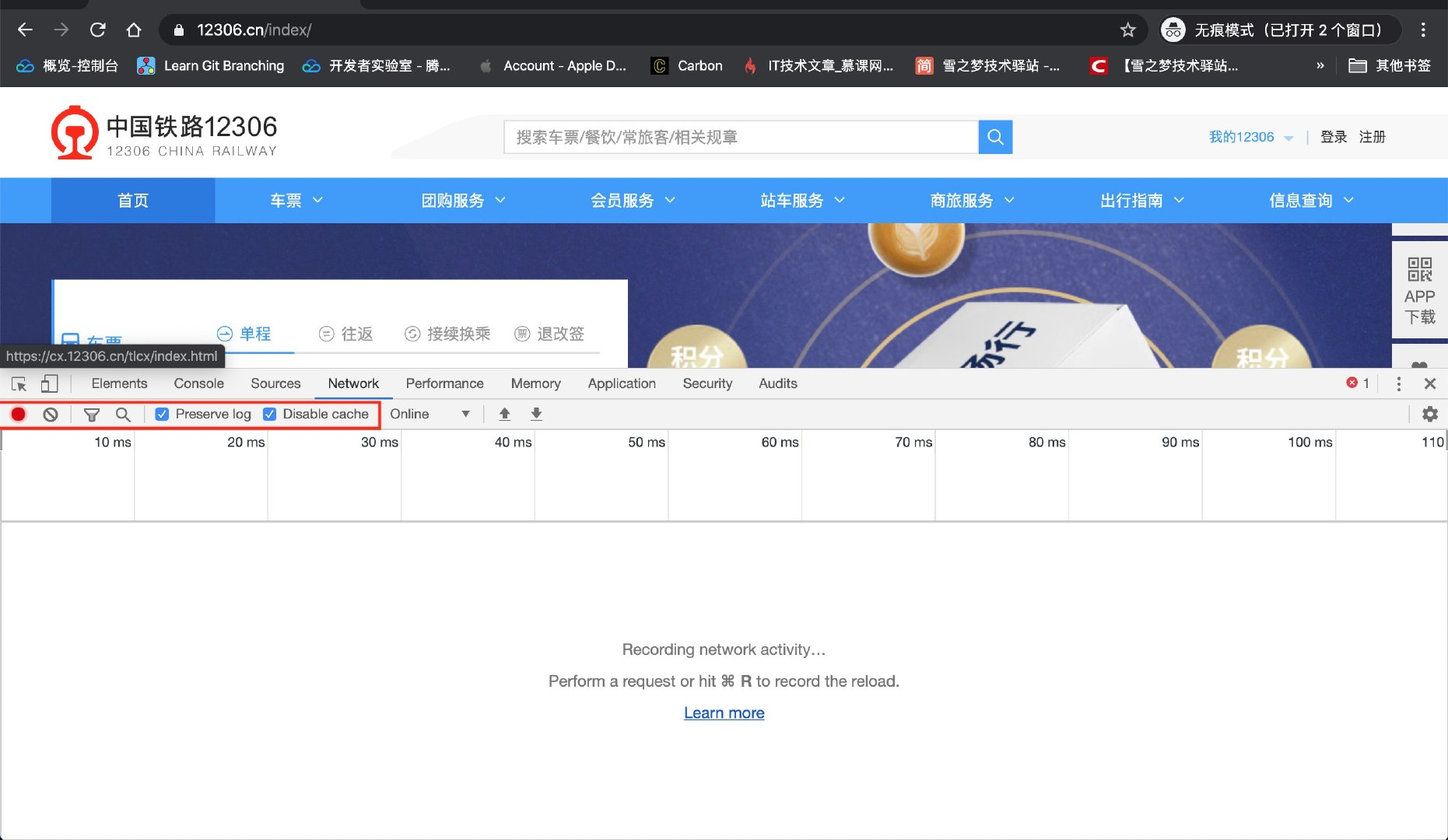The image size is (1448, 840).
Task: Clear the network log
Action: click(51, 415)
